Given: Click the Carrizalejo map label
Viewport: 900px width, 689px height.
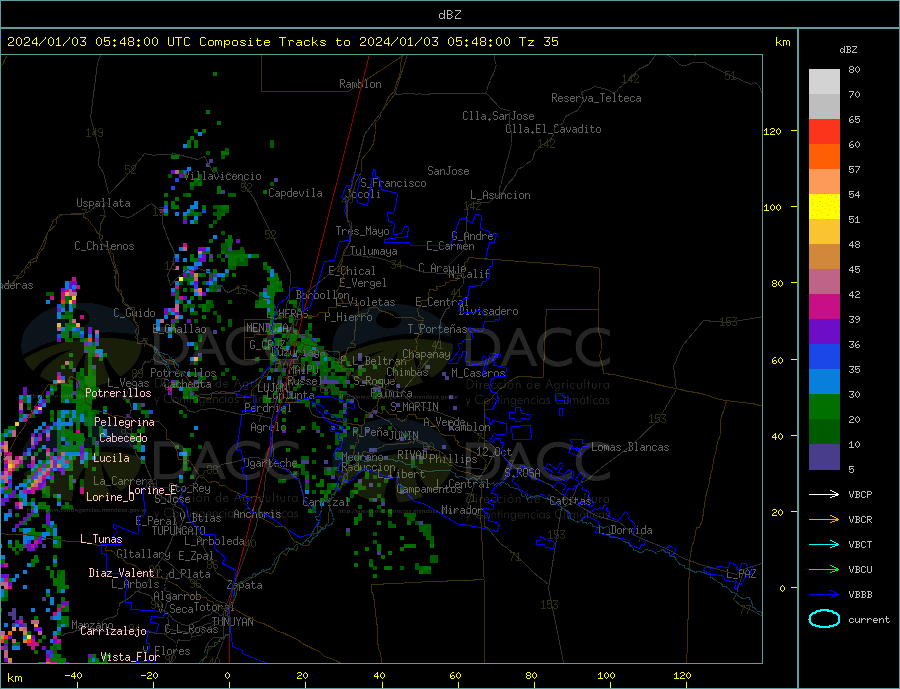Looking at the screenshot, I should (114, 631).
